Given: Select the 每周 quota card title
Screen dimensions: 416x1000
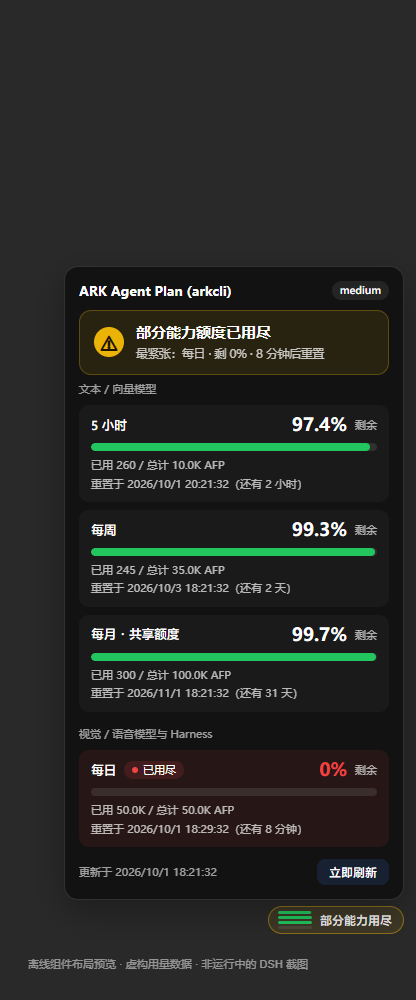Looking at the screenshot, I should pyautogui.click(x=103, y=530).
